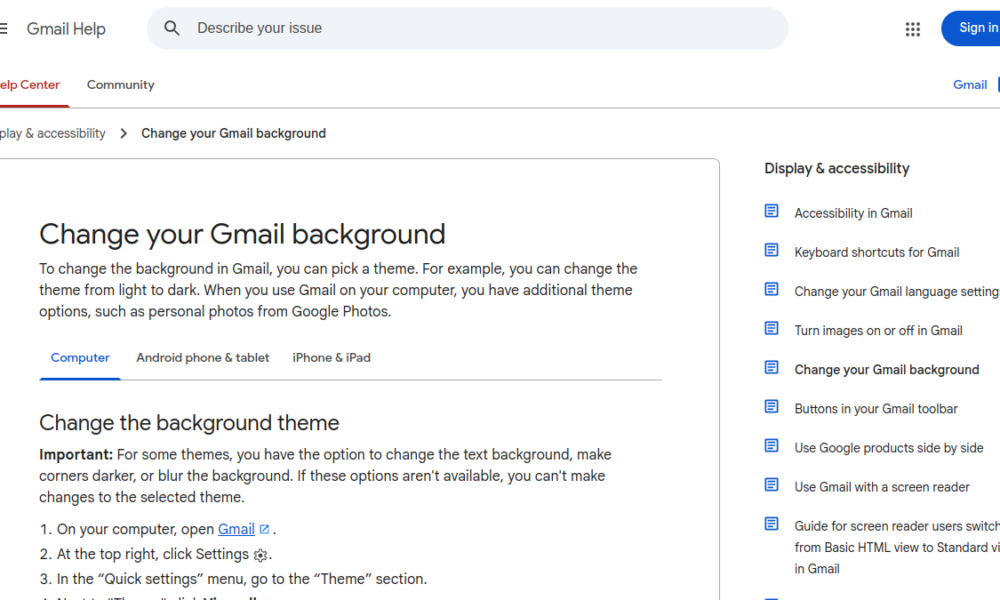Open Buttons in your Gmail toolbar article

(x=876, y=409)
